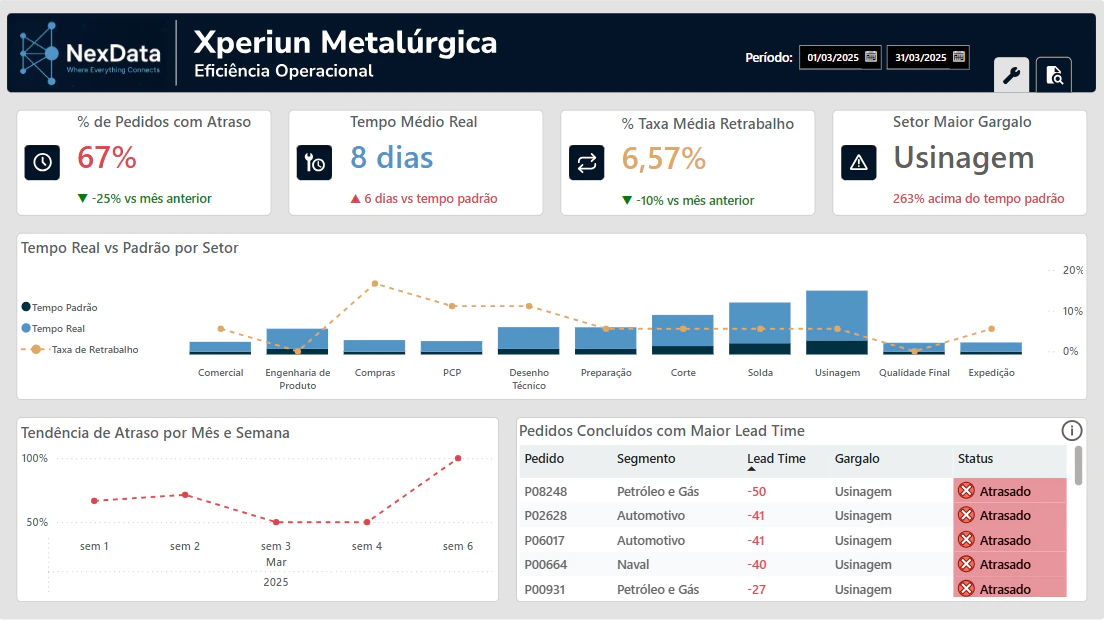
Task: Click the sem 2 data point on trend chart
Action: pos(185,495)
